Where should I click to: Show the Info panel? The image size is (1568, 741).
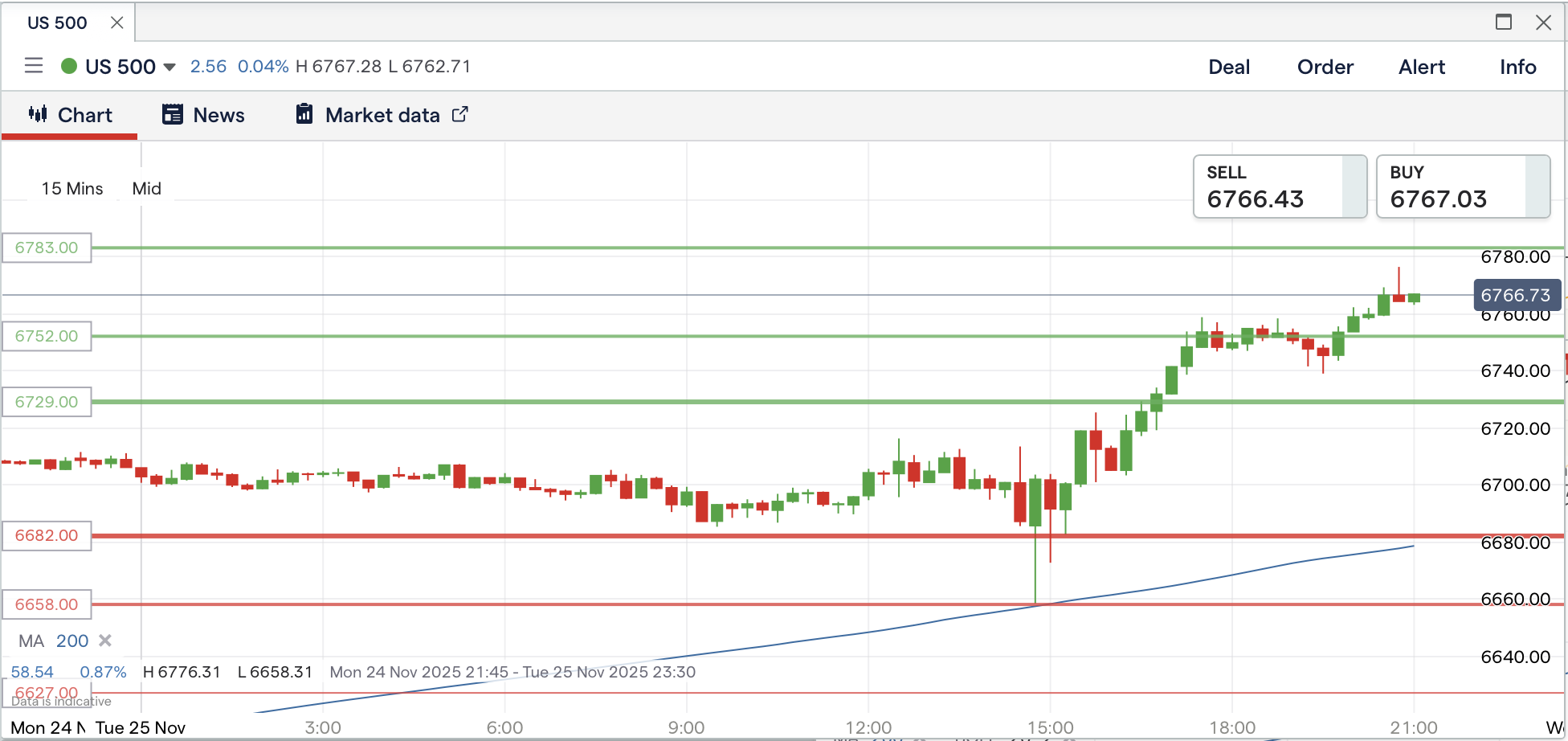point(1517,67)
